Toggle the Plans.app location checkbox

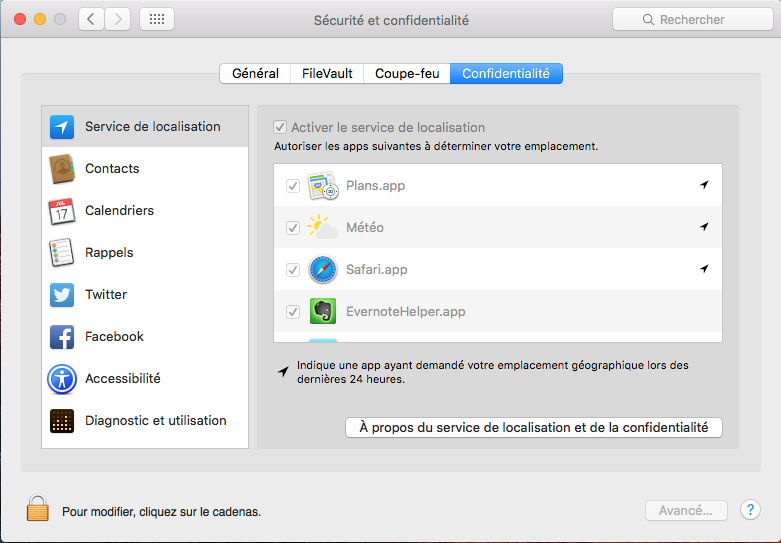coord(293,186)
